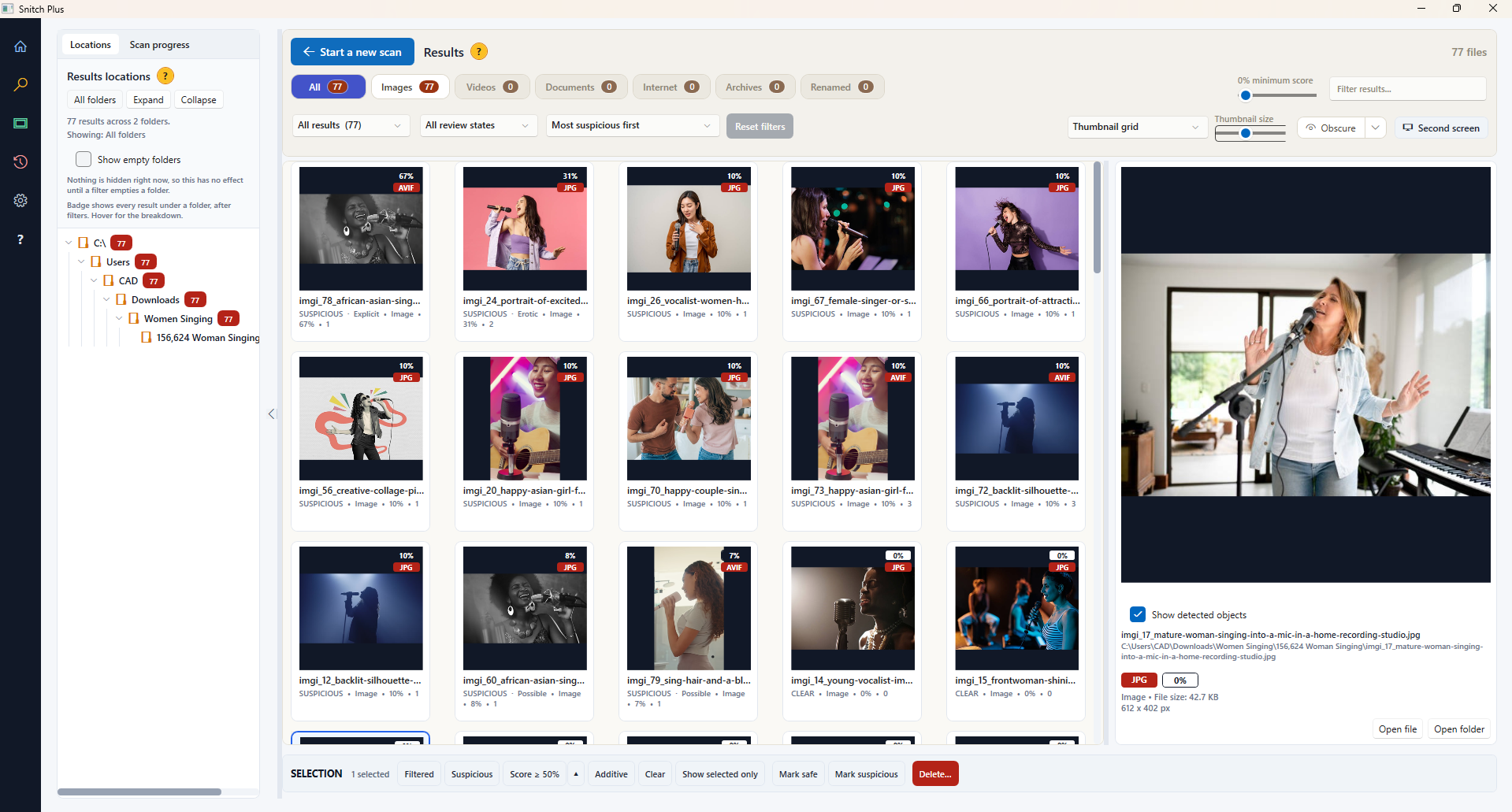This screenshot has width=1512, height=812.
Task: Click the All folders button
Action: tap(95, 100)
